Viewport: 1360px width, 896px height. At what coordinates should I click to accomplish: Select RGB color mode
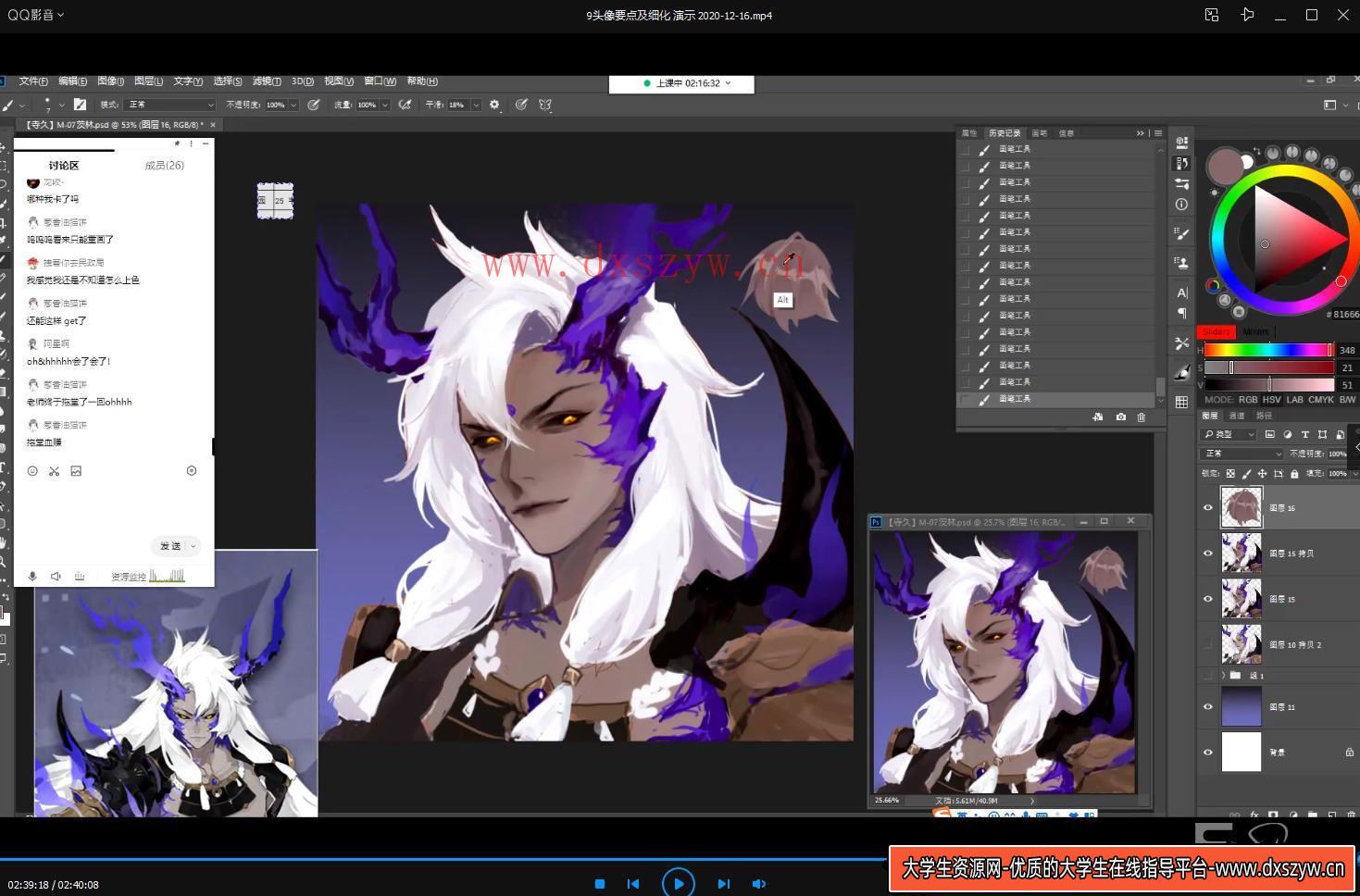tap(1248, 400)
